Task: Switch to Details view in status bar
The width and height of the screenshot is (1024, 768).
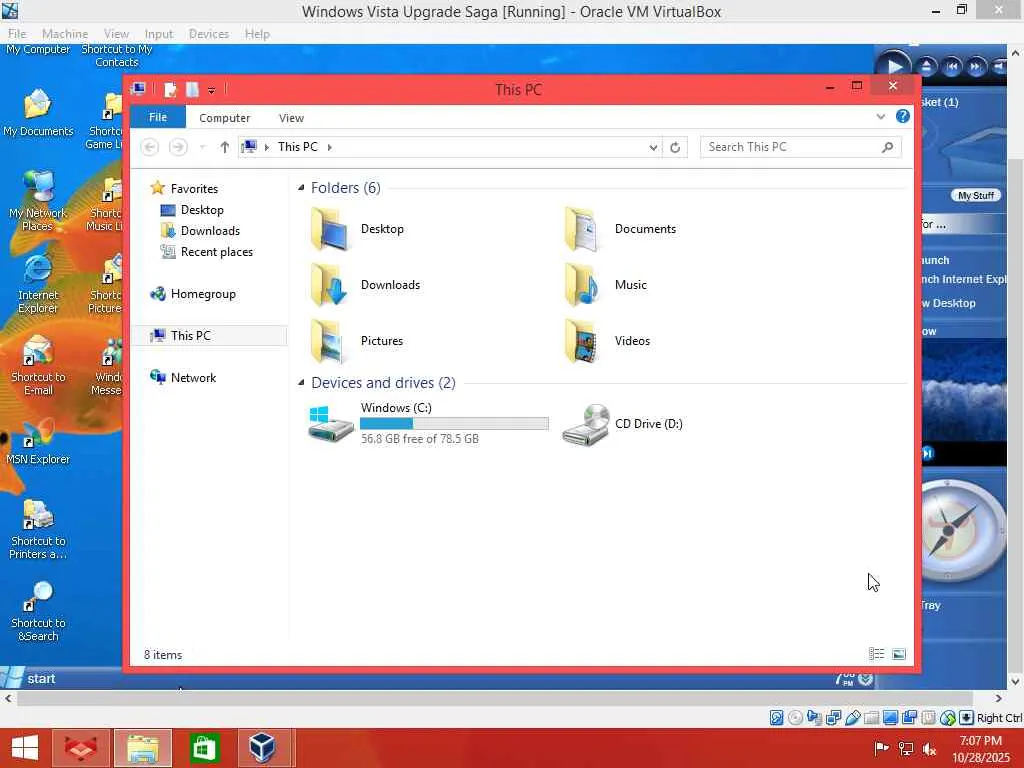Action: (x=876, y=654)
